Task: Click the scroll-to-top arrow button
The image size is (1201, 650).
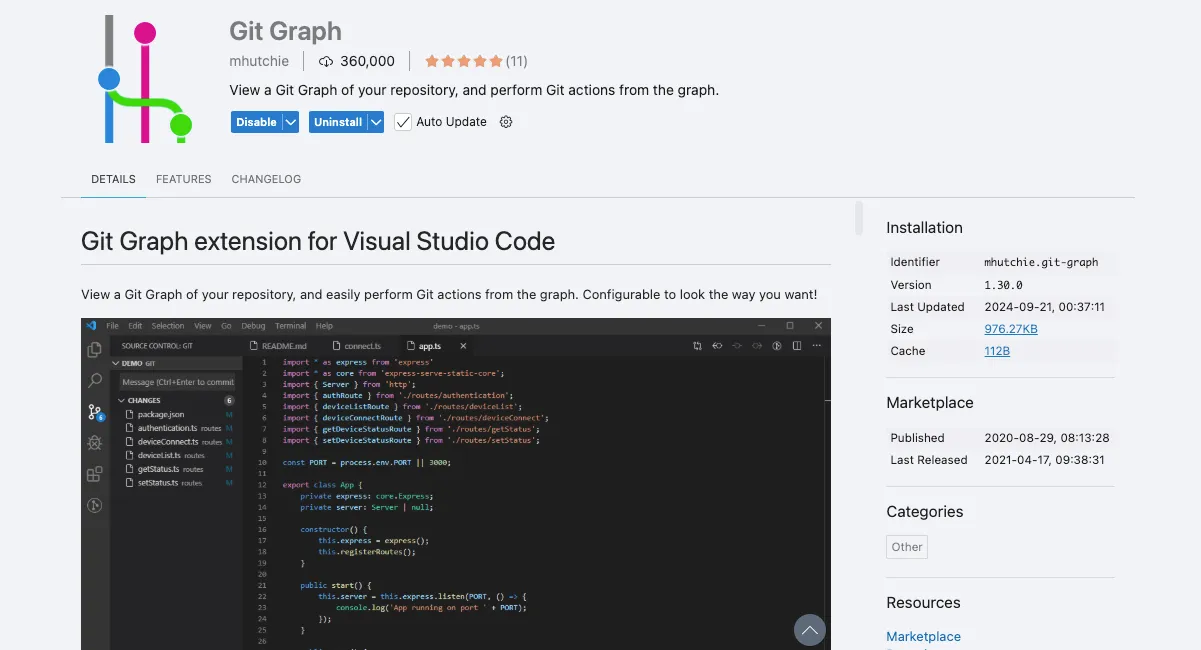Action: pyautogui.click(x=810, y=629)
